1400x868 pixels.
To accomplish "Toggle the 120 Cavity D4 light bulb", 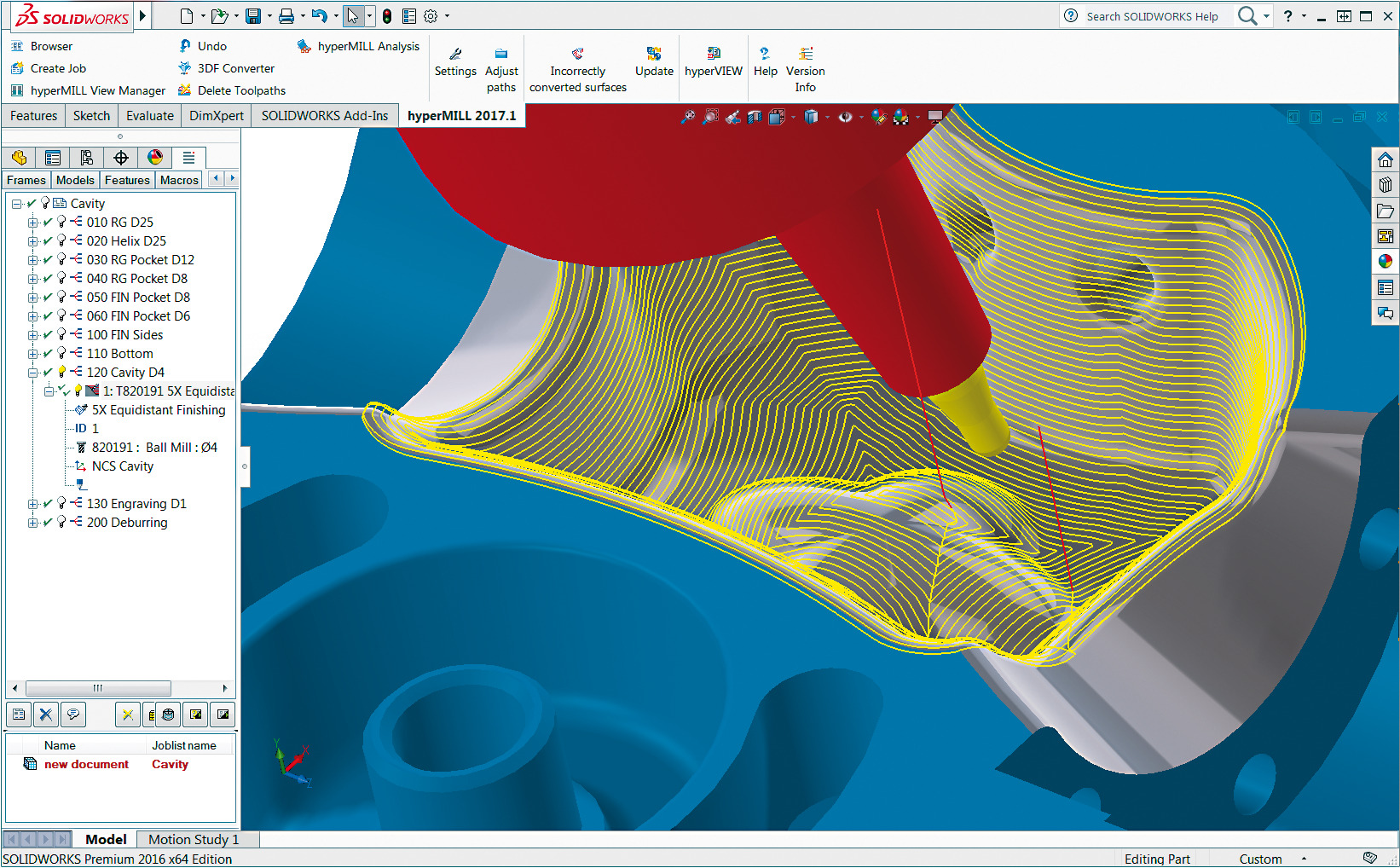I will (x=61, y=372).
